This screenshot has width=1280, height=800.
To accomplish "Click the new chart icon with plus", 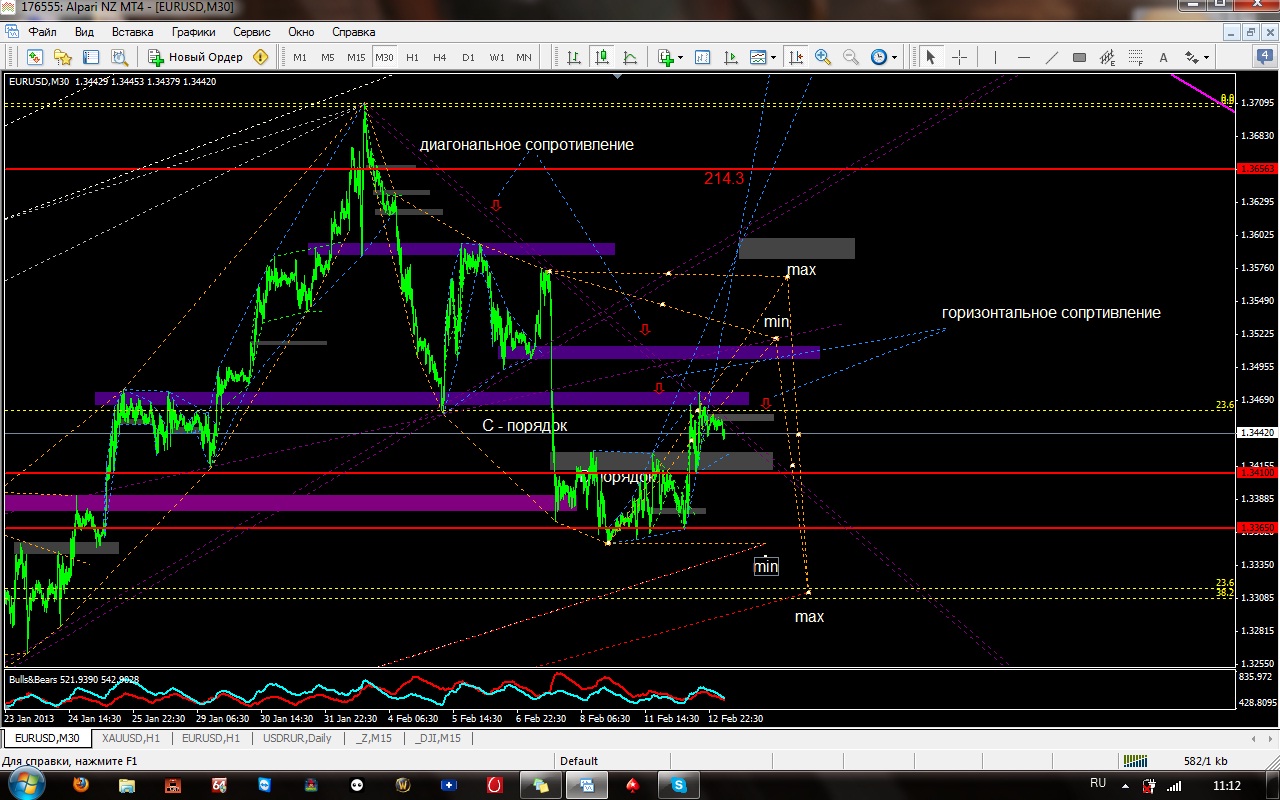I will click(x=665, y=57).
